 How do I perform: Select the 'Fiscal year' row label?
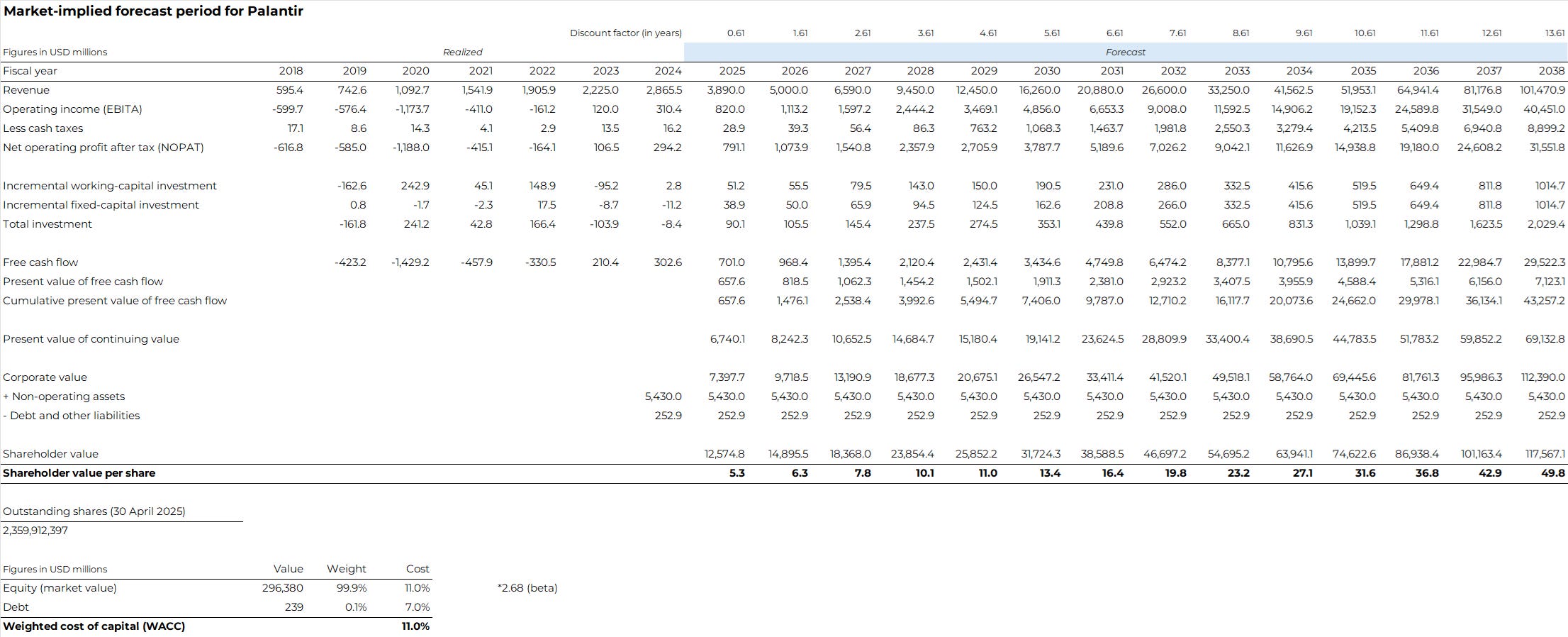[30, 71]
